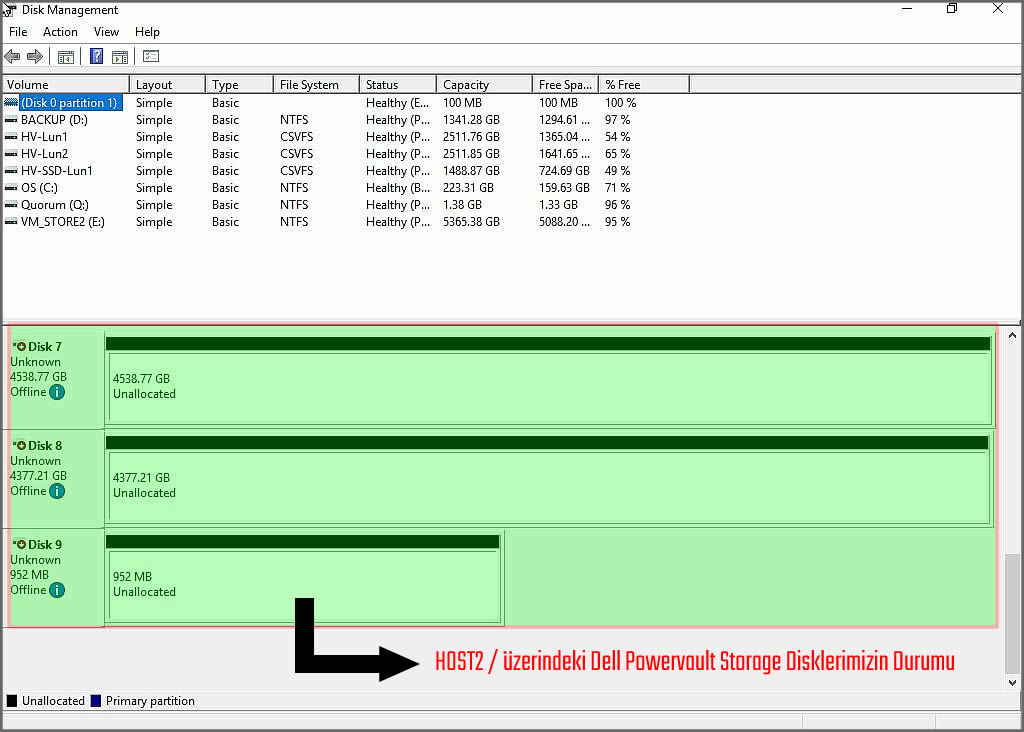This screenshot has height=732, width=1024.
Task: Select the VM_STORE2 (E:) volume name
Action: (63, 222)
